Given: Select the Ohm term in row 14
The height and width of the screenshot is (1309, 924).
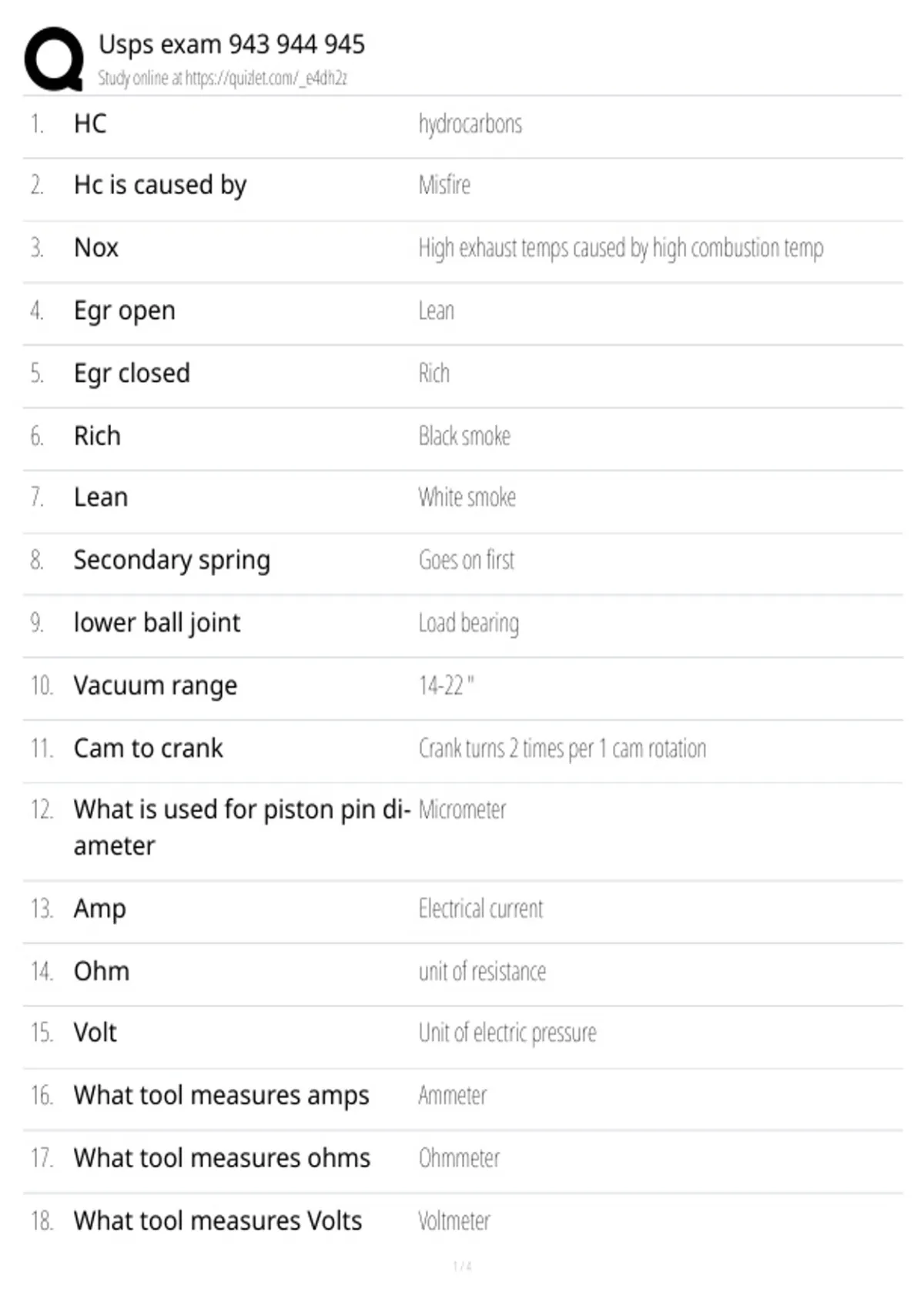Looking at the screenshot, I should click(102, 971).
